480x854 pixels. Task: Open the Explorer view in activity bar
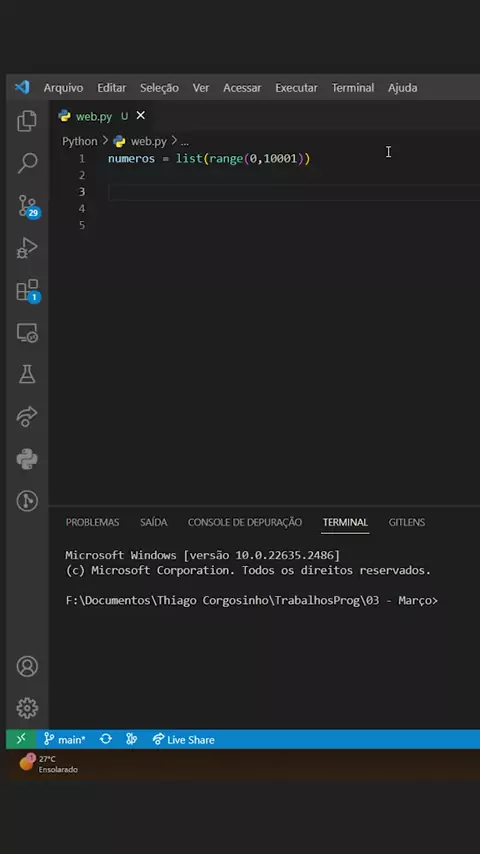point(27,121)
